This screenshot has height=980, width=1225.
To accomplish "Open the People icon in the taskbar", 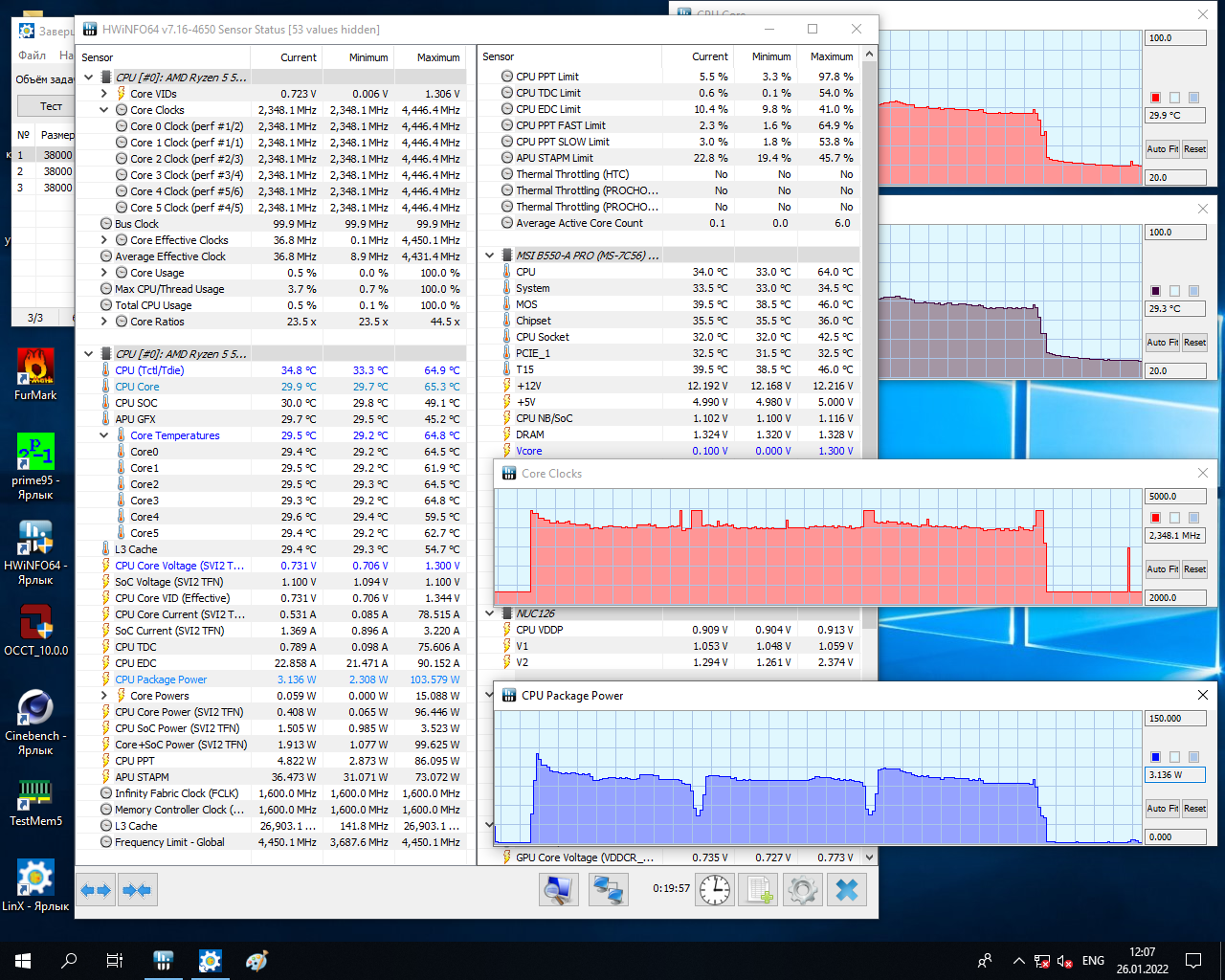I will pos(985,961).
